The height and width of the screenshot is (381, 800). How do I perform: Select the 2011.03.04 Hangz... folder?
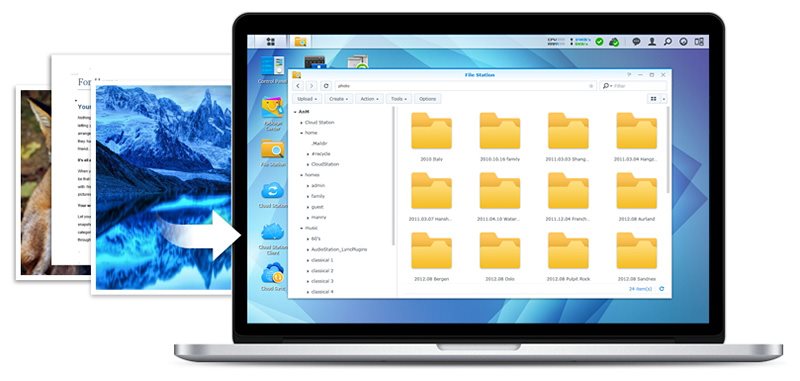(637, 131)
